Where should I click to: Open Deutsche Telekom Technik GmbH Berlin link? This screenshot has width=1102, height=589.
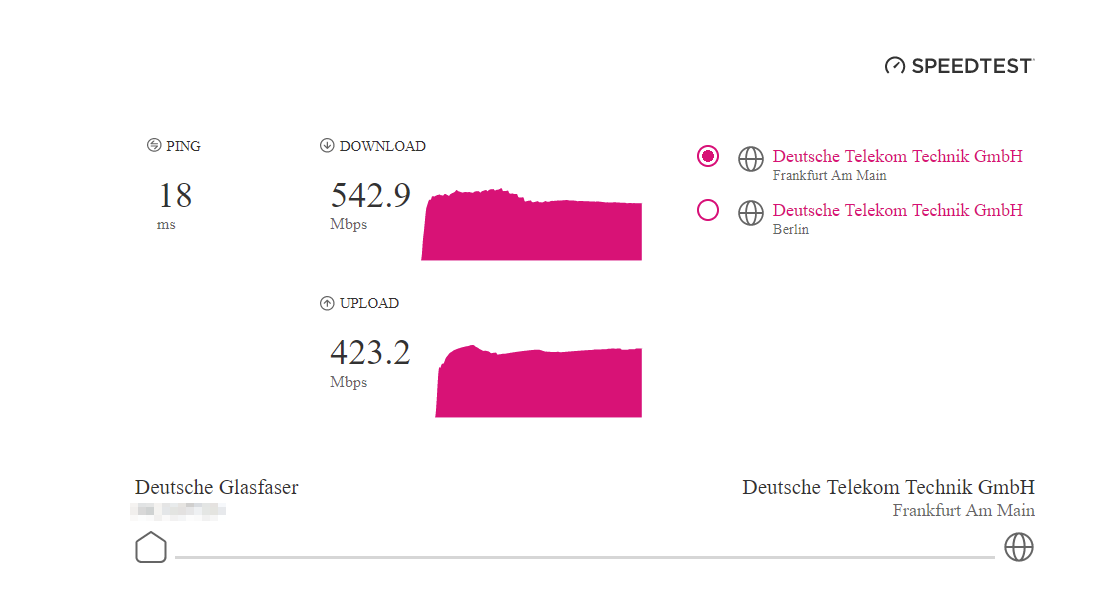coord(897,210)
